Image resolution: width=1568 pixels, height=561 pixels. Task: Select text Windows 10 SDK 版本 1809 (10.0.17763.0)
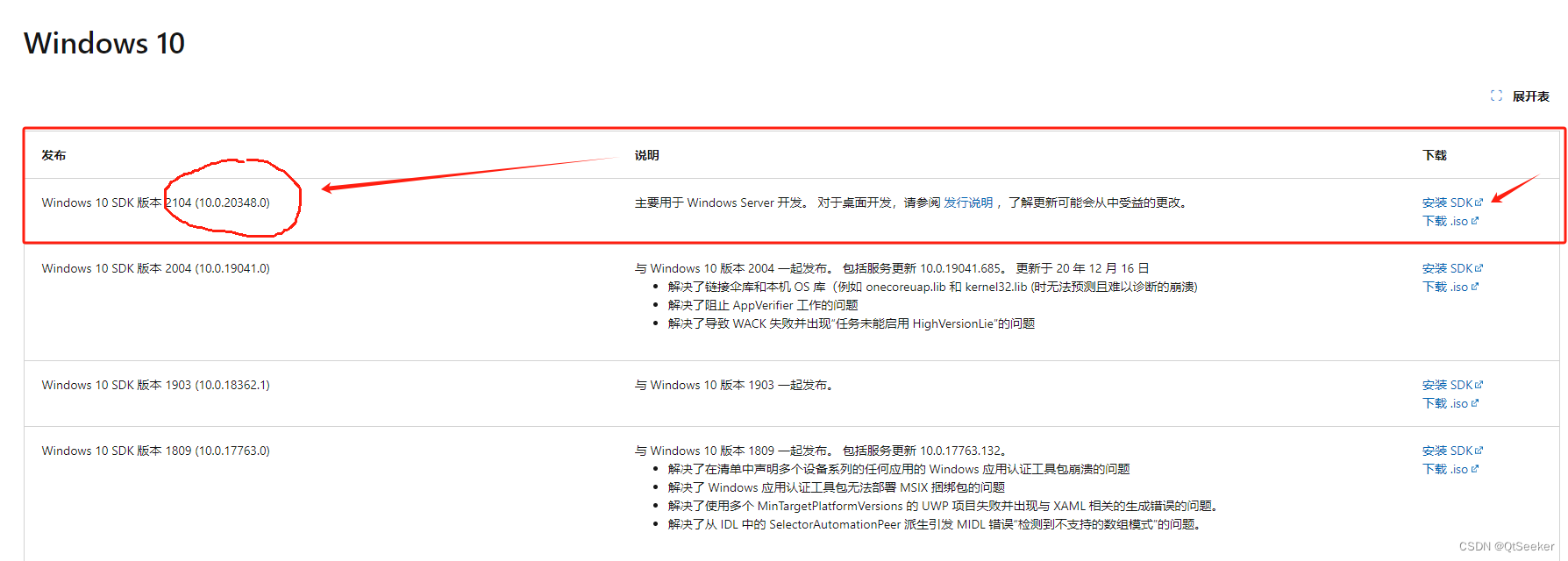pyautogui.click(x=155, y=451)
